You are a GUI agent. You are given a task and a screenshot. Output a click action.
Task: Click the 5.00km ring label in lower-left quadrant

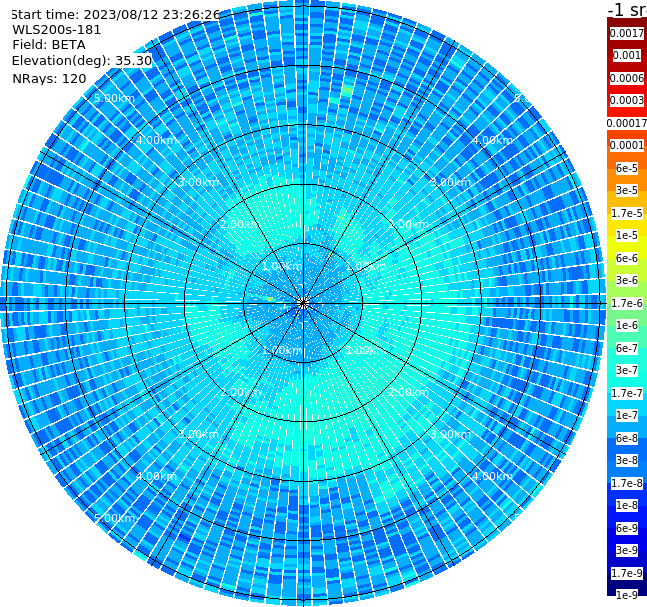pyautogui.click(x=114, y=518)
